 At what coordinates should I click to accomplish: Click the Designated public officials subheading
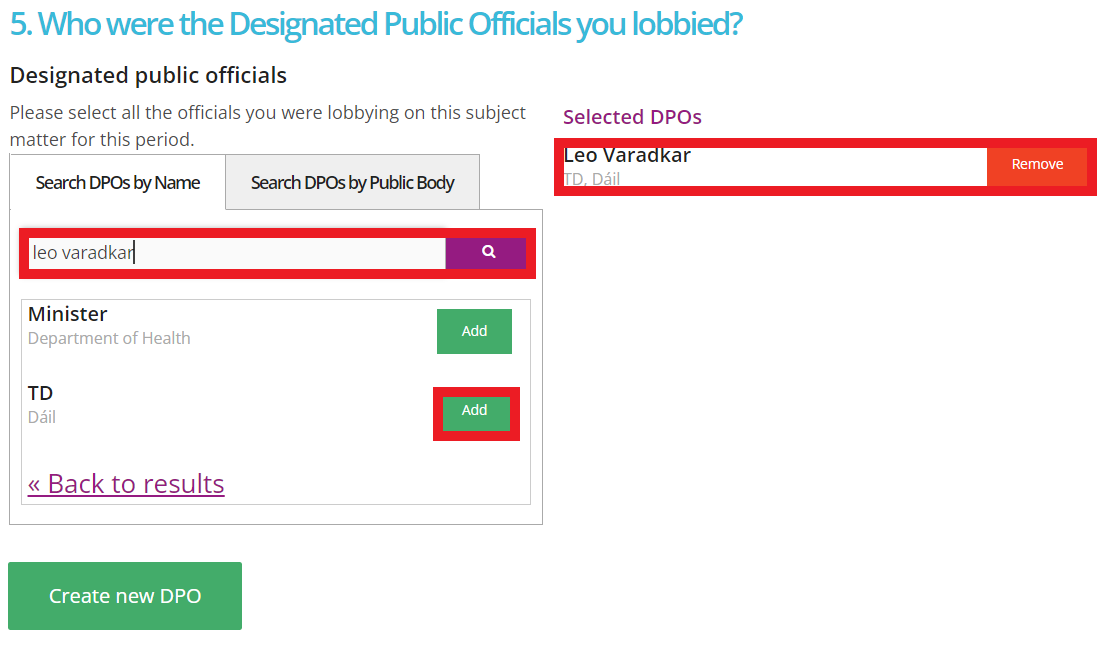click(x=148, y=75)
